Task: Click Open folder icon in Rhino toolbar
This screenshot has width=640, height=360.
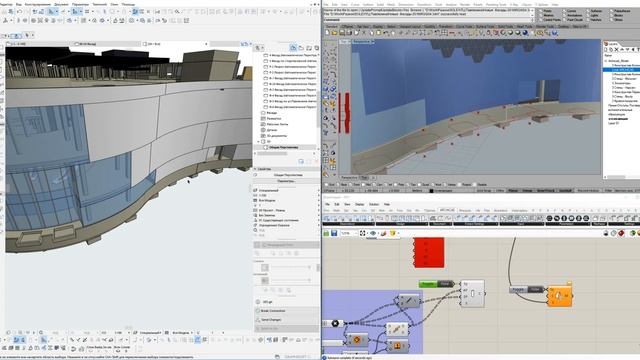Action: coord(334,33)
